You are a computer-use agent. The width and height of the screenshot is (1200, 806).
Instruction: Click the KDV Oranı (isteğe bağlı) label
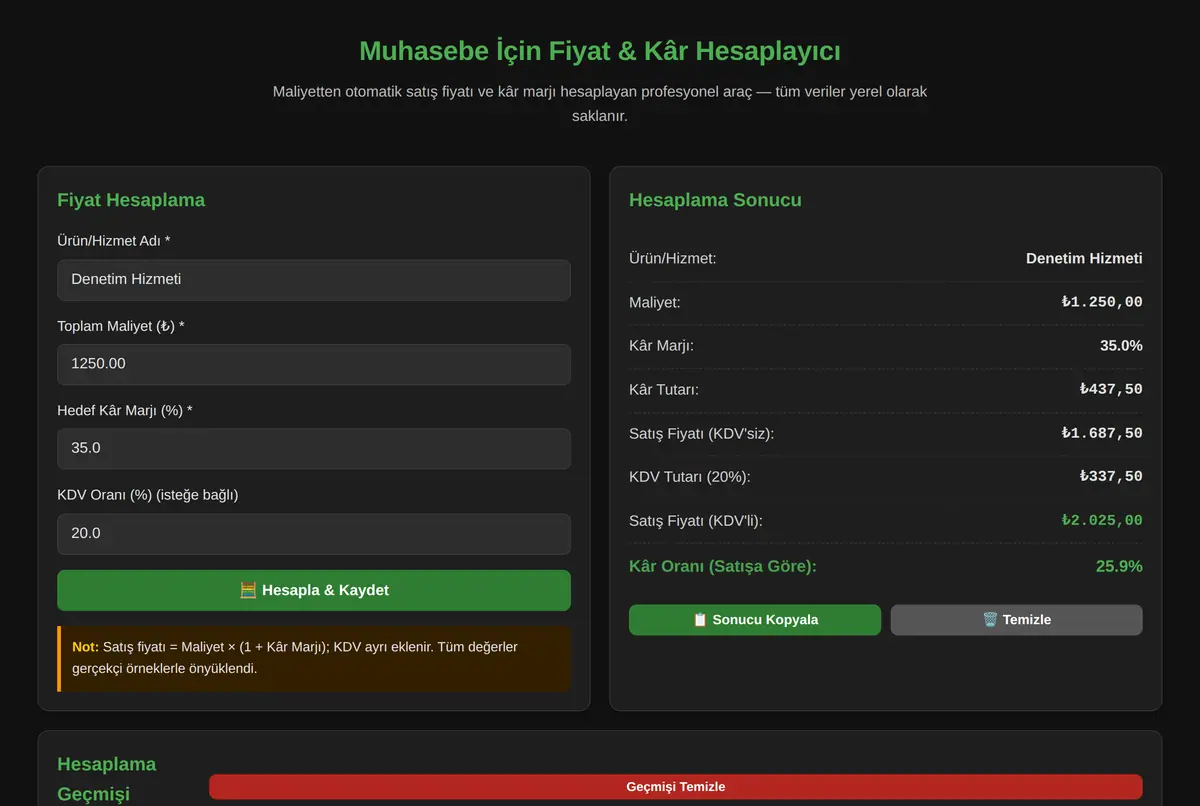[148, 495]
